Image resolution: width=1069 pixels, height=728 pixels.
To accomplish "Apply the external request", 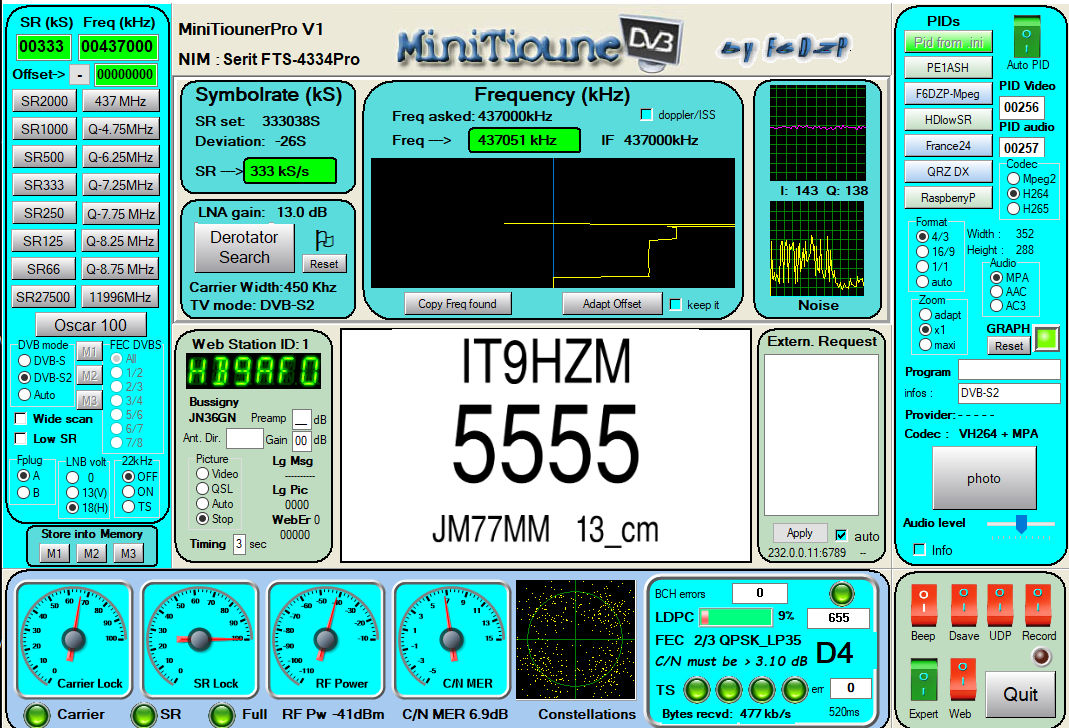I will (800, 533).
